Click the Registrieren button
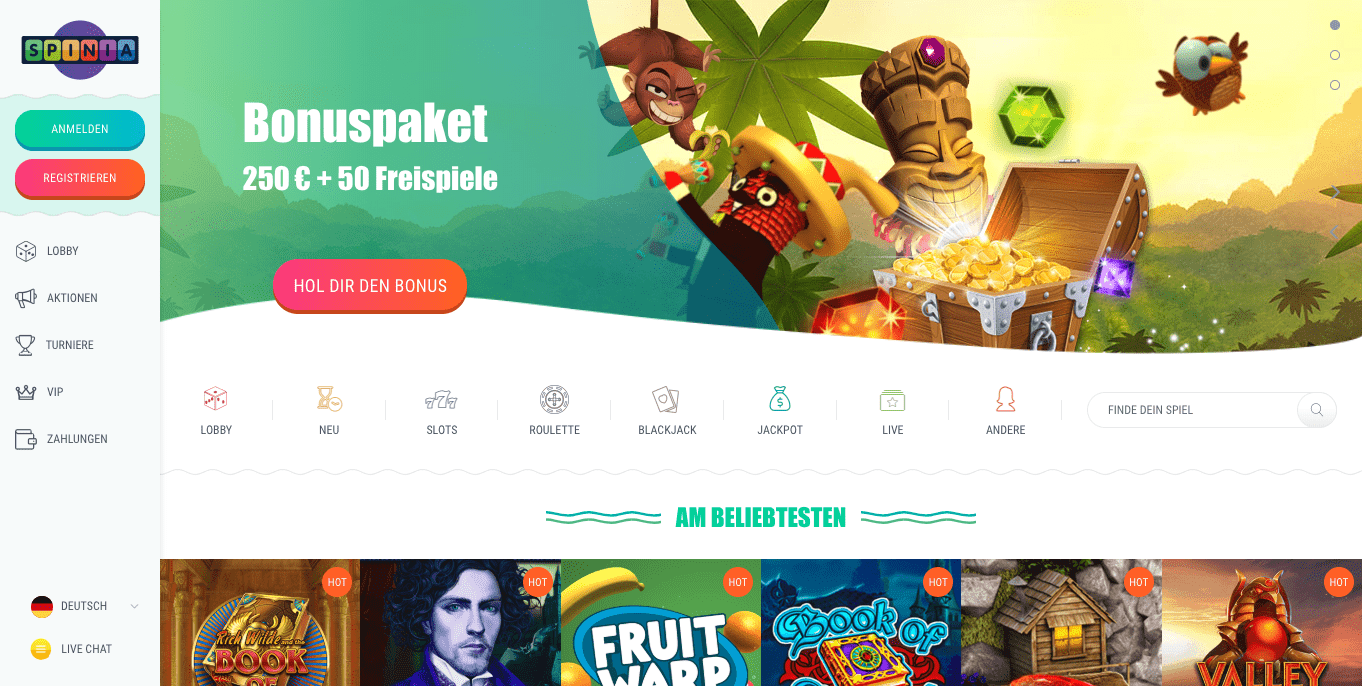Viewport: 1362px width, 686px height. (x=80, y=178)
